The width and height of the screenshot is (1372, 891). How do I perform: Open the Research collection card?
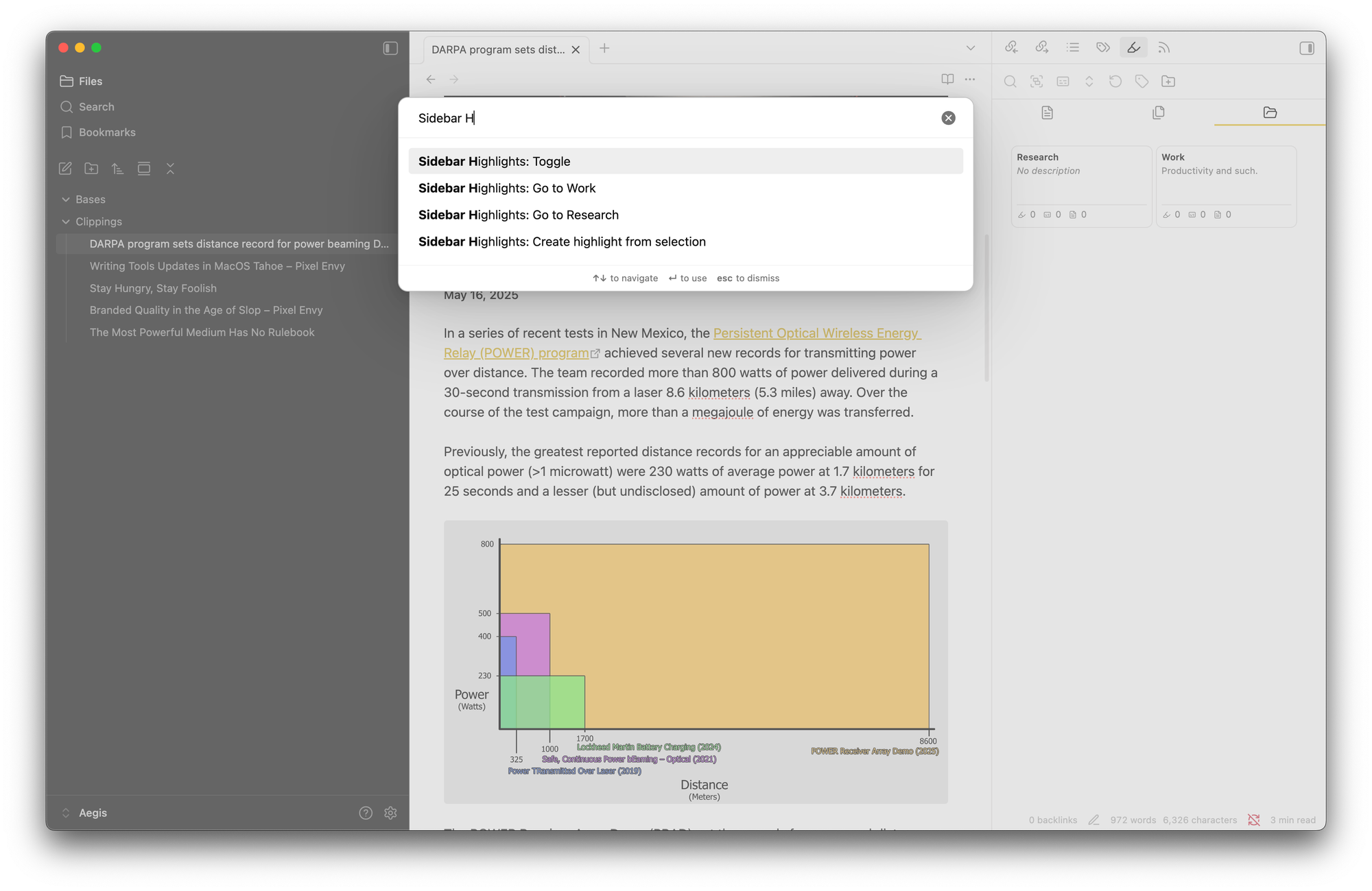1081,186
